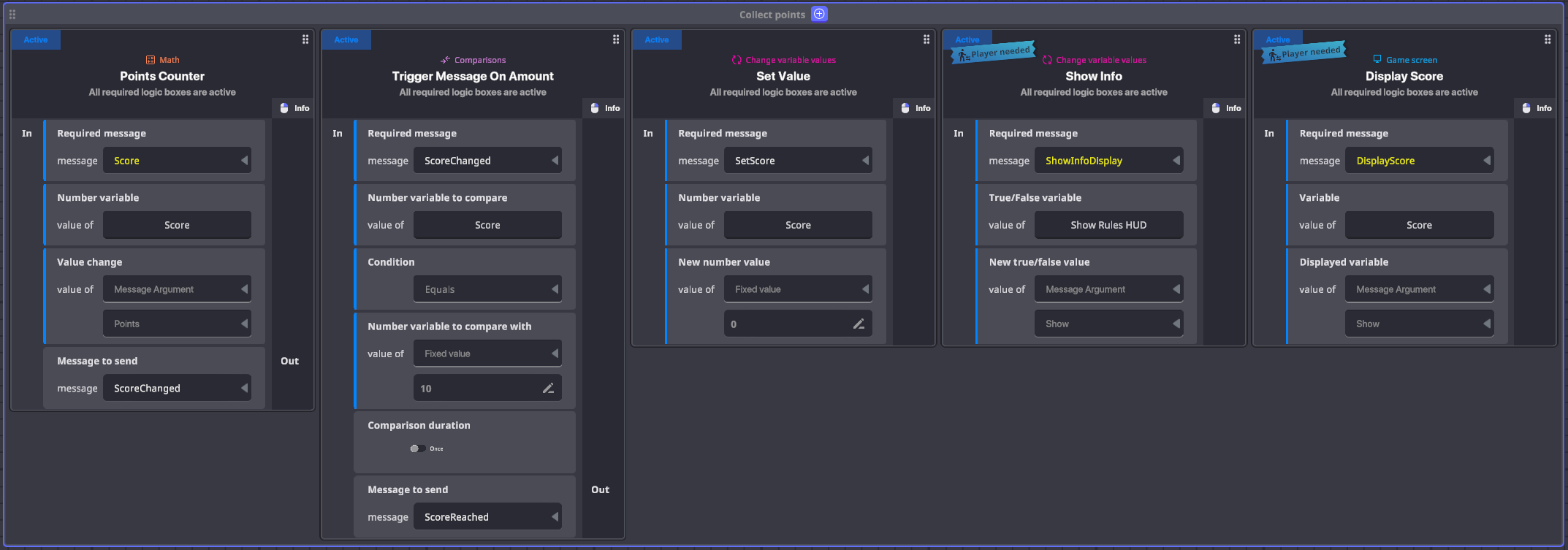Expand the ScoreReached message dropdown
Viewport: 1568px width, 550px height.
487,517
